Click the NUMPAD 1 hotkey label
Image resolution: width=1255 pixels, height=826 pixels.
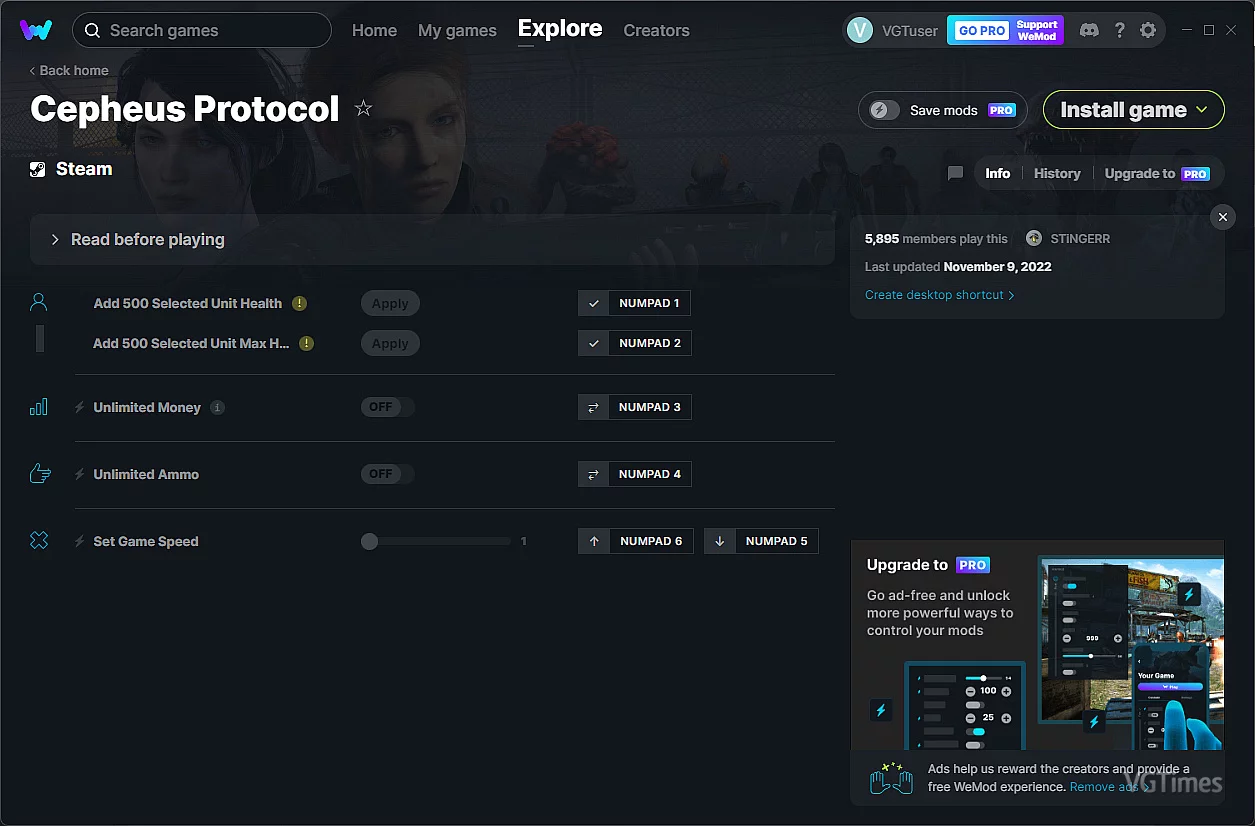pos(649,303)
